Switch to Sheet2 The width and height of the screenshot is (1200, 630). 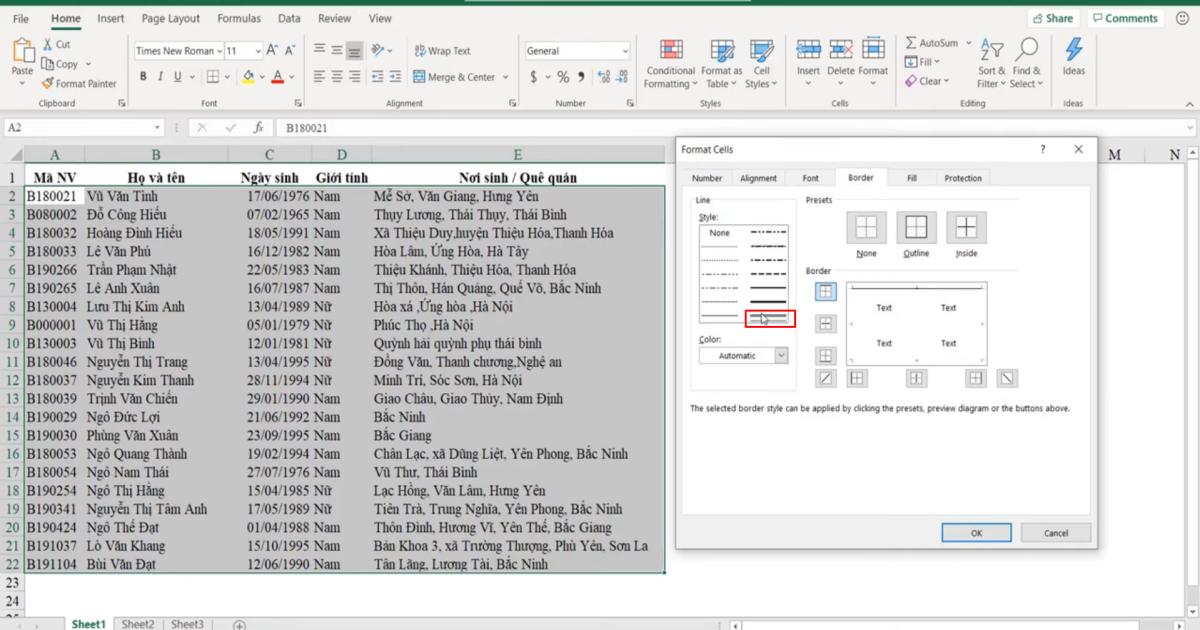tap(138, 623)
